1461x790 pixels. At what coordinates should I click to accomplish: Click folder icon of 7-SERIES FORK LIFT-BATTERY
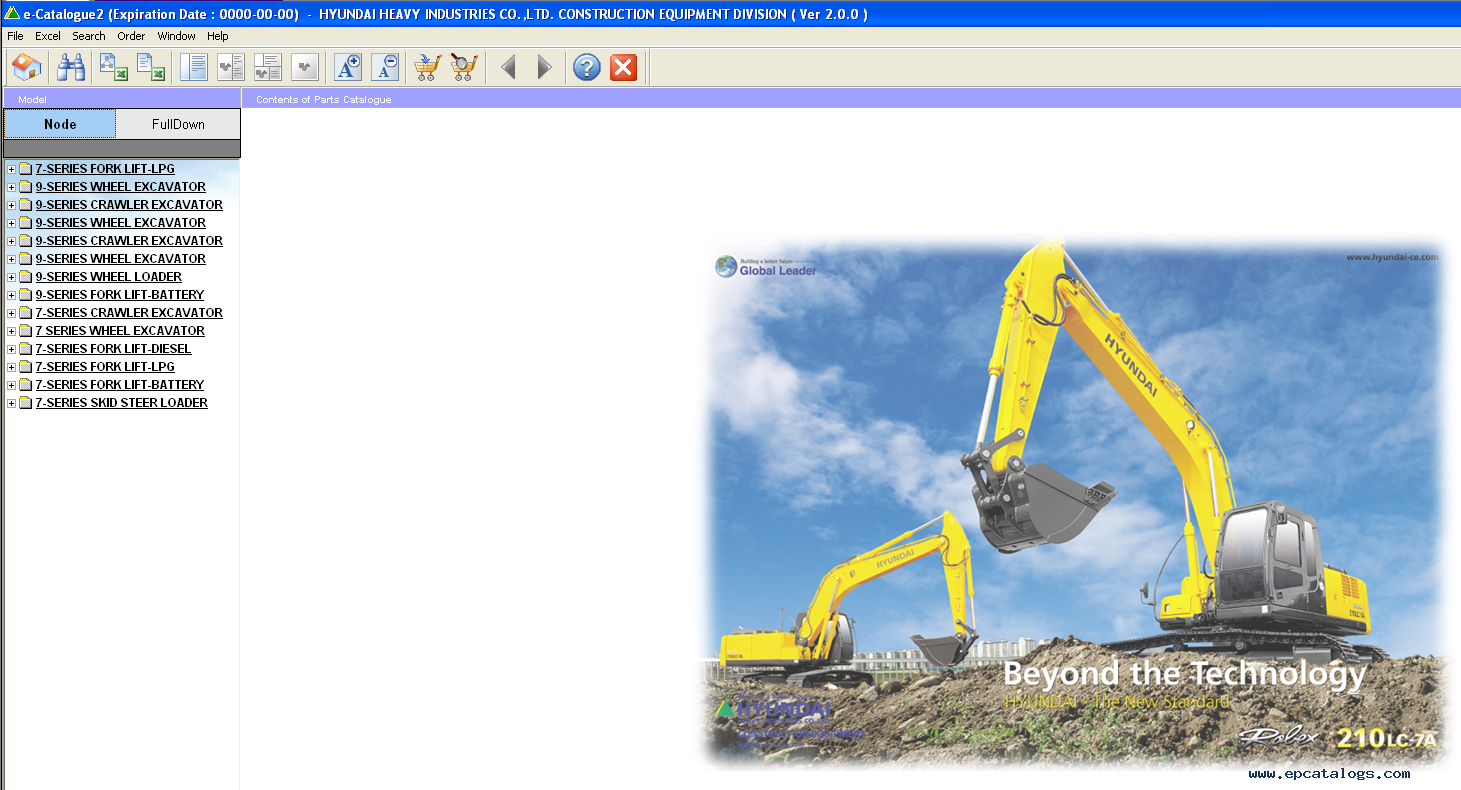tap(26, 385)
